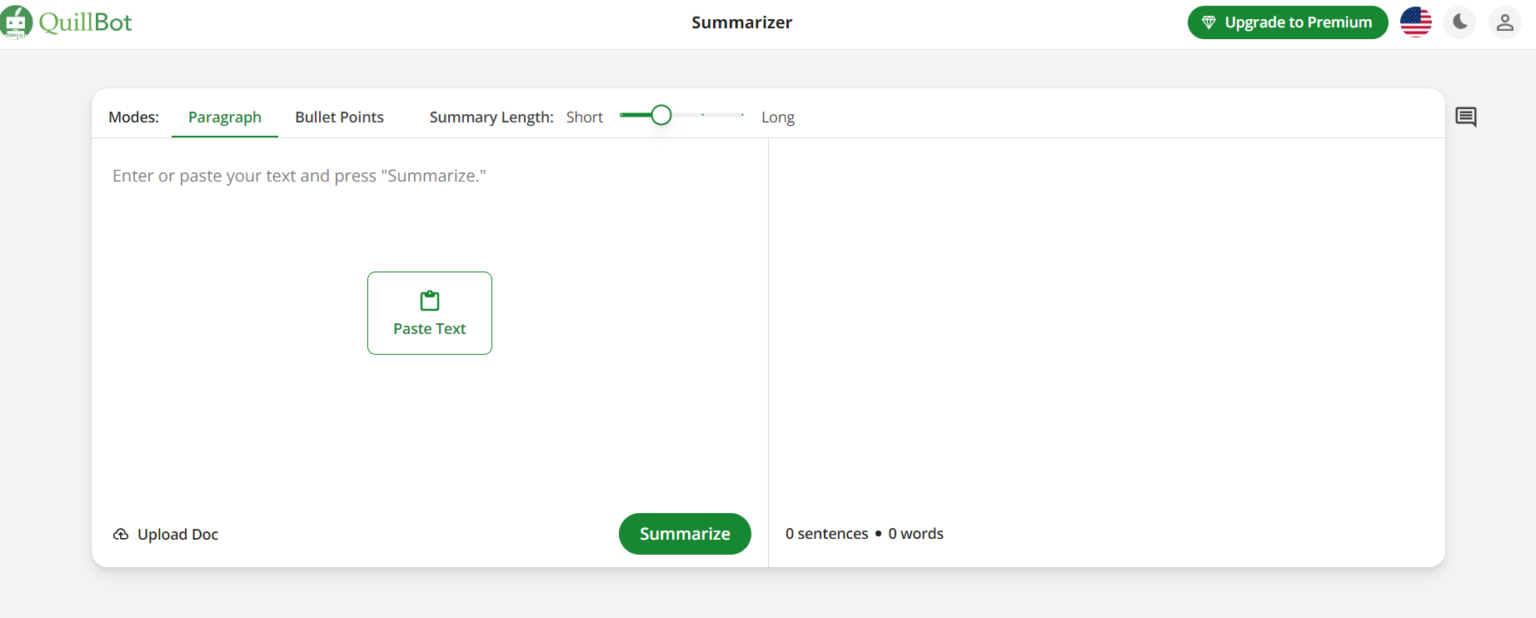This screenshot has width=1536, height=618.
Task: Click the Summarize button
Action: (684, 534)
